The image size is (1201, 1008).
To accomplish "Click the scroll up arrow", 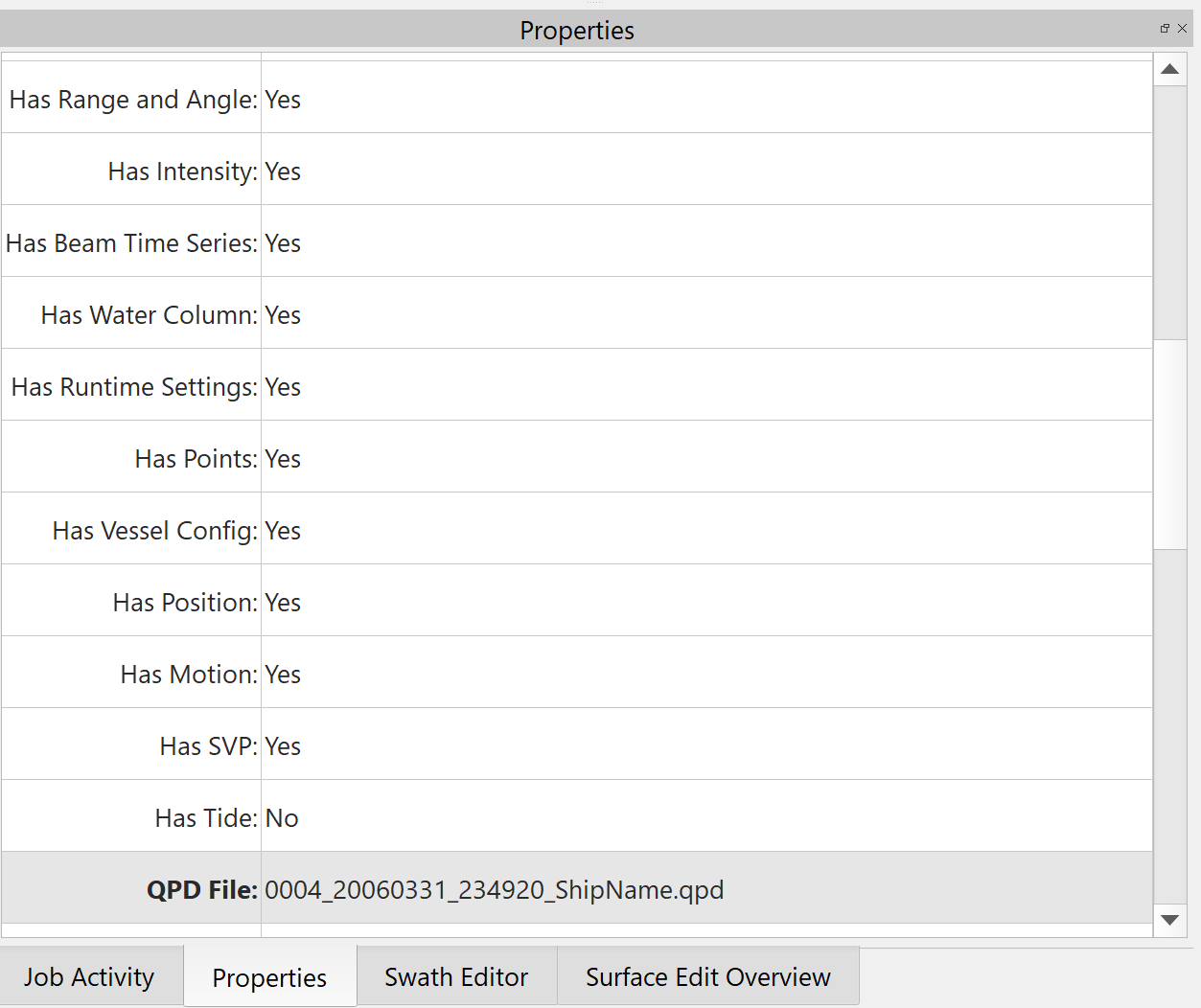I will 1169,69.
